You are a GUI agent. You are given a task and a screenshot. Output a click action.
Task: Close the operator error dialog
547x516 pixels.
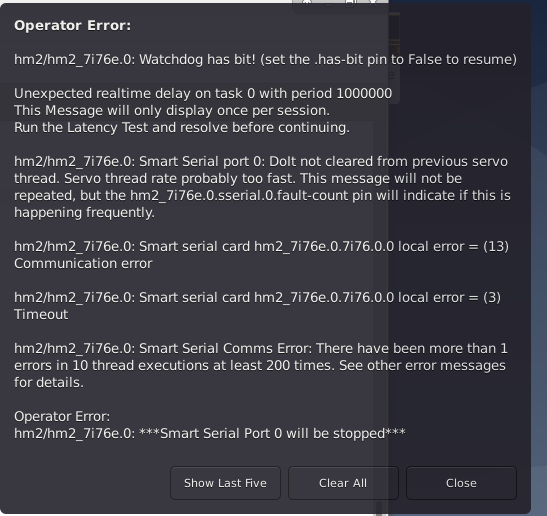pos(461,483)
